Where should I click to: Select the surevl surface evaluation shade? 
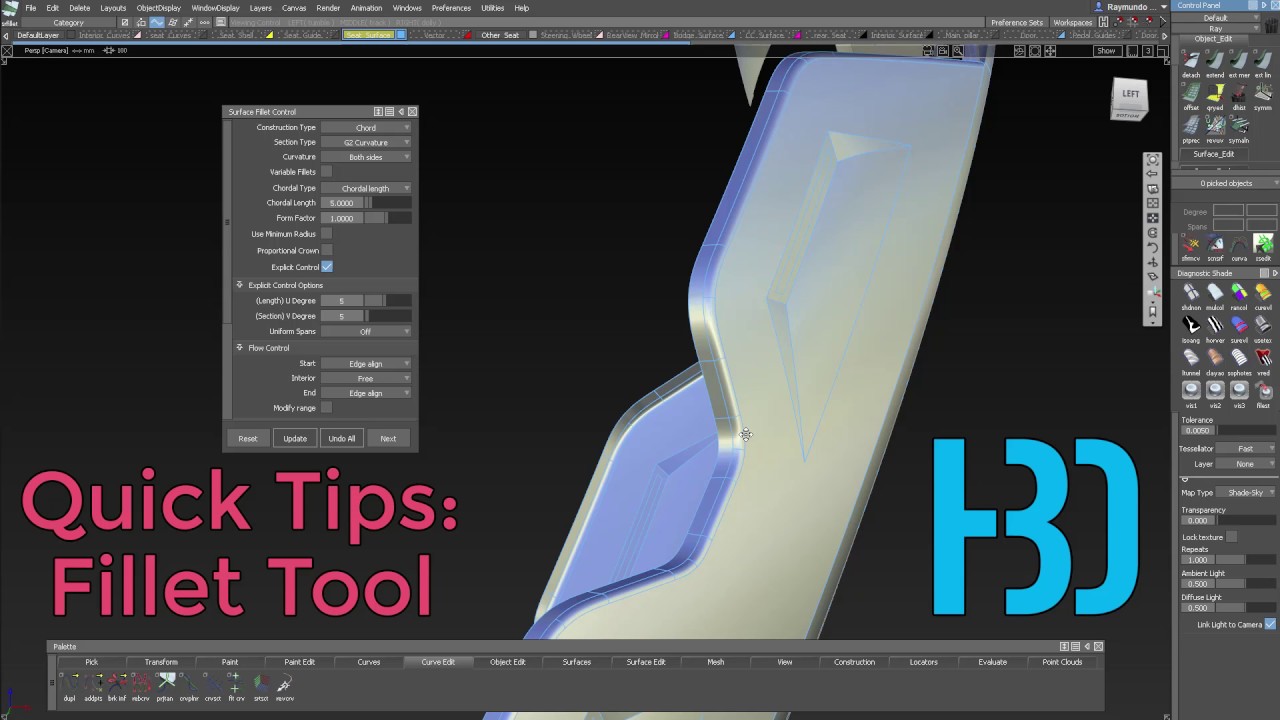click(1239, 327)
